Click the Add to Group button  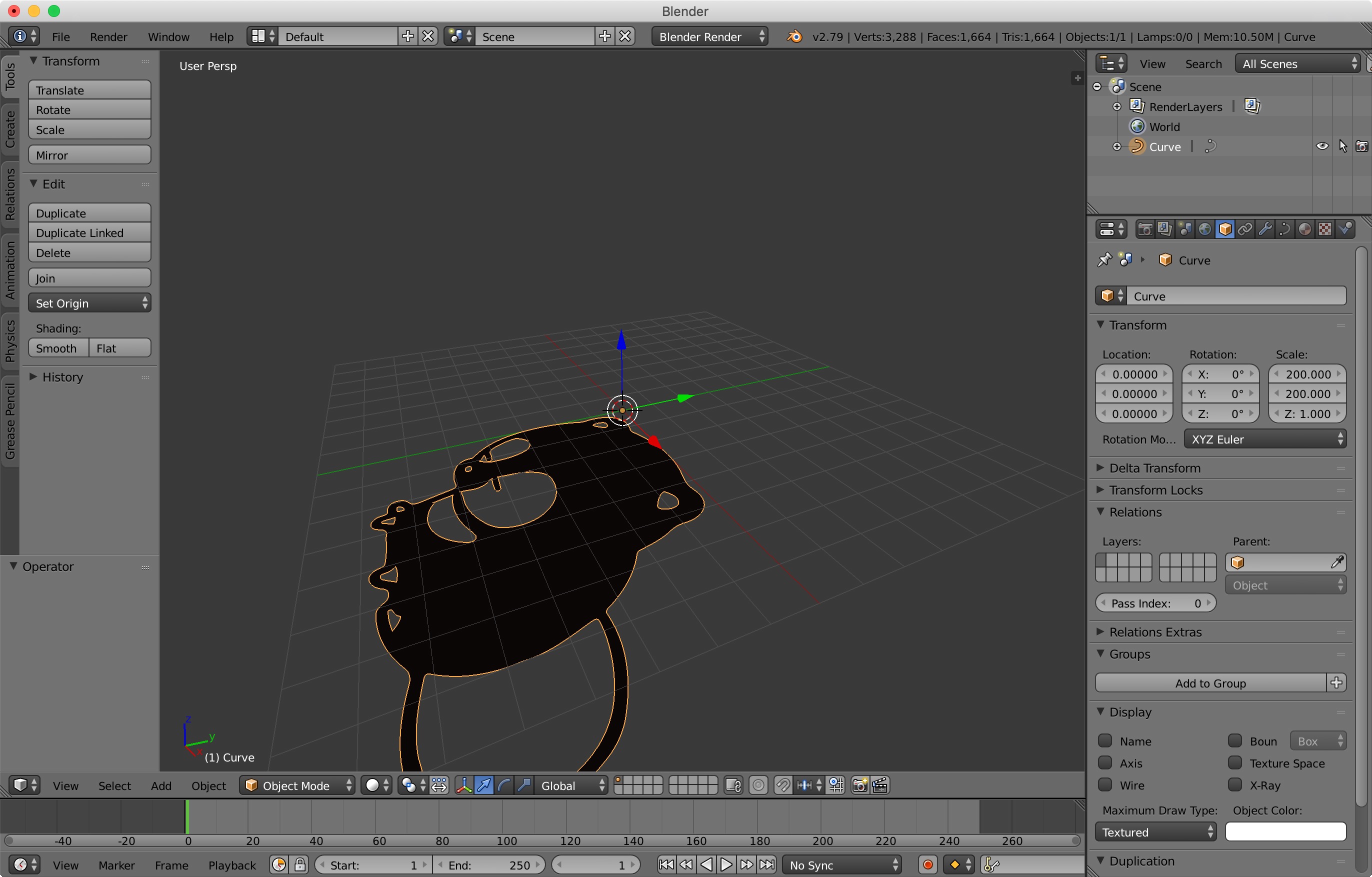click(1210, 682)
